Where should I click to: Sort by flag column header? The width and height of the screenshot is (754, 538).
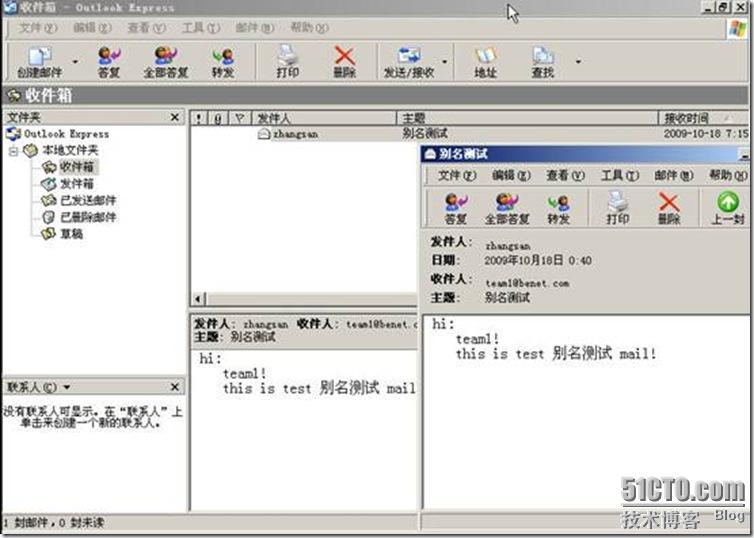coord(239,118)
